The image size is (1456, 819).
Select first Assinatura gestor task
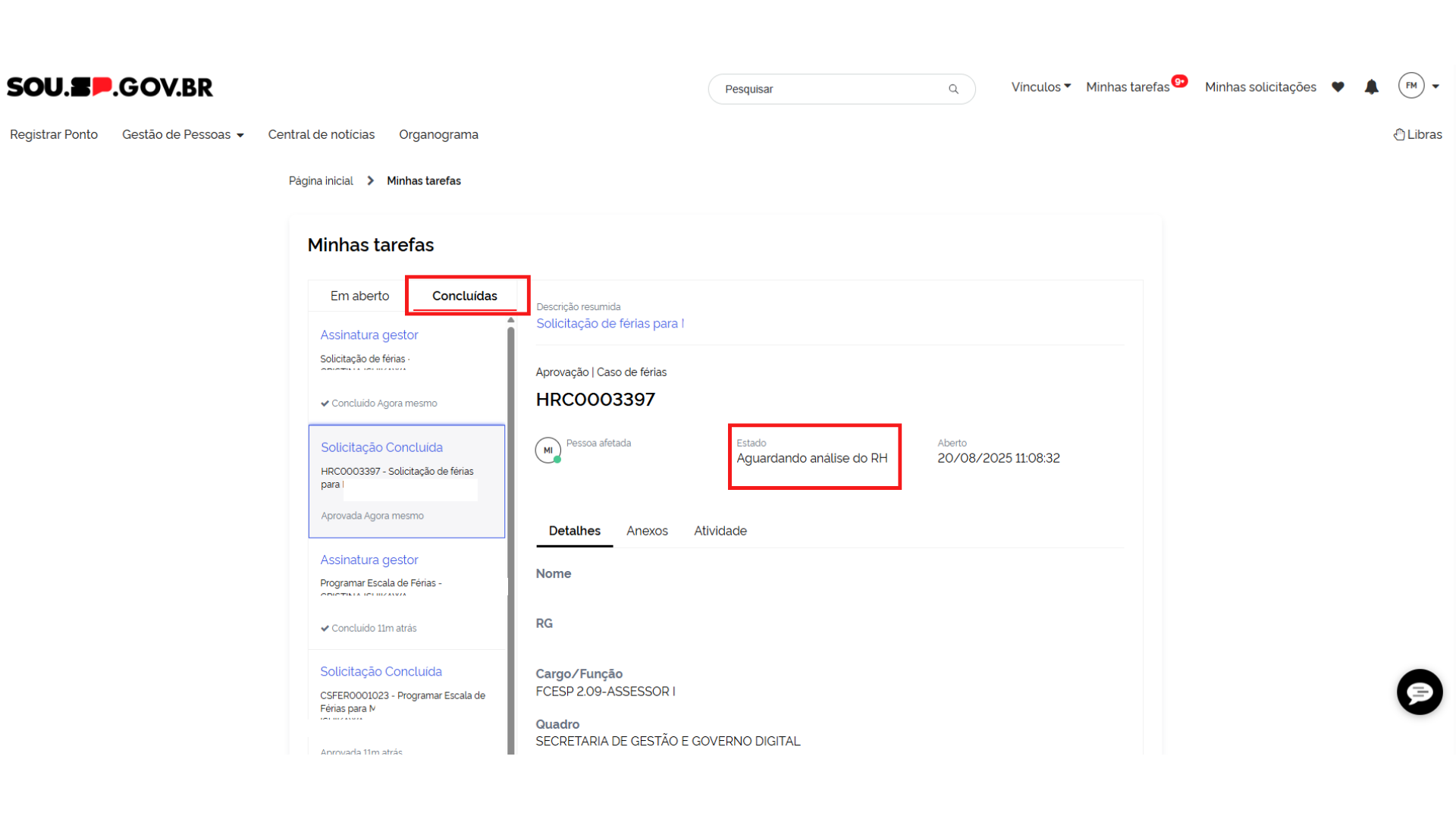pos(369,335)
